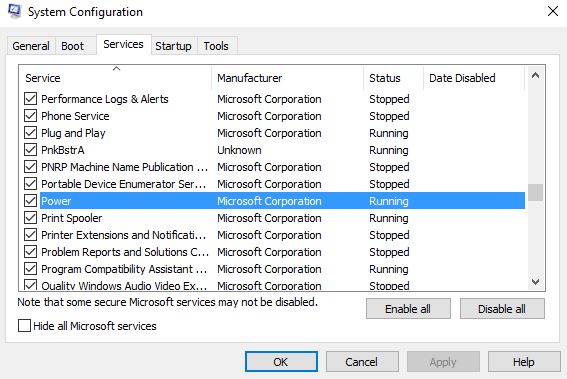Screen dimensions: 567x379
Task: Uncheck Performance Logs & Alerts service
Action: click(30, 99)
